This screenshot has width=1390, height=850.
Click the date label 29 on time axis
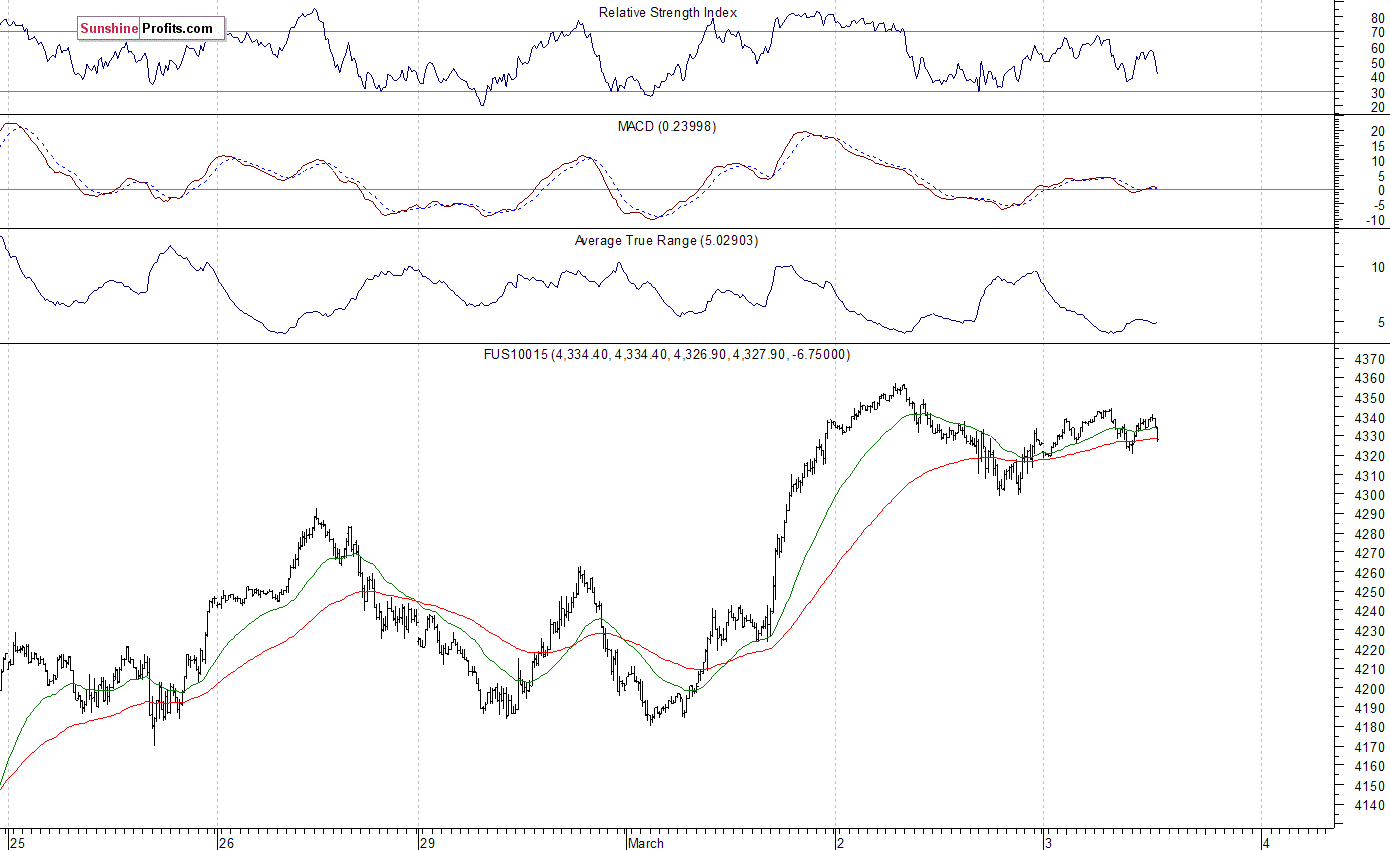click(x=428, y=842)
